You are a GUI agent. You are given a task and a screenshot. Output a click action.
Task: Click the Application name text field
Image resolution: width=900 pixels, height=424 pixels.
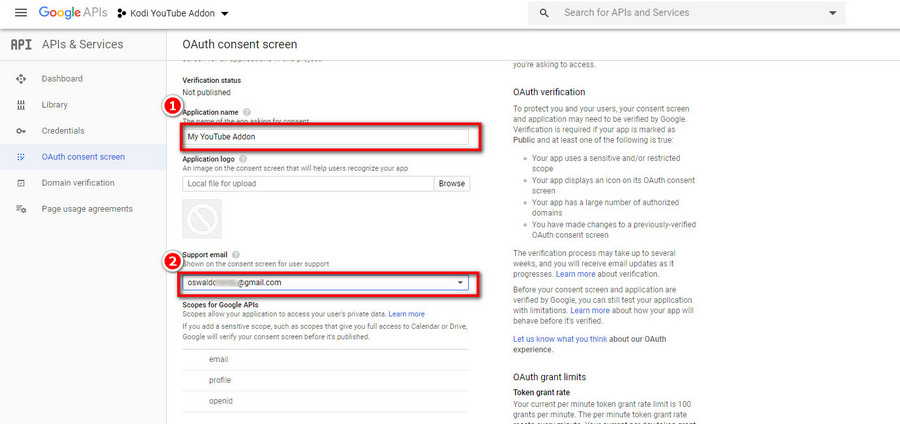click(325, 137)
